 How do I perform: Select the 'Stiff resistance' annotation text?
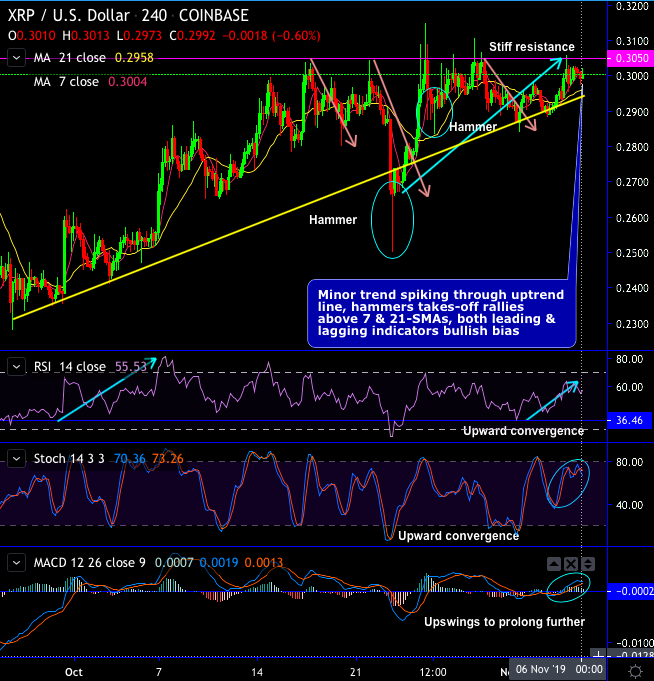tap(532, 46)
